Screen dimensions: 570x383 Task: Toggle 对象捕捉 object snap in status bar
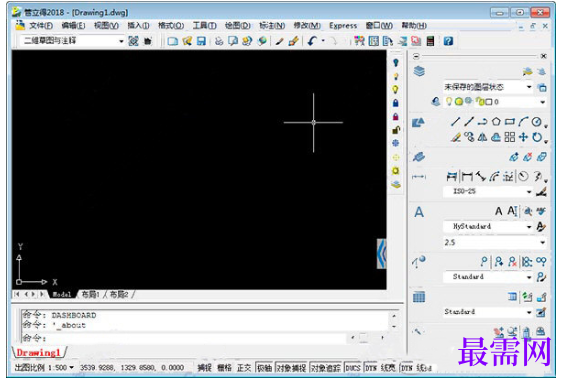click(292, 368)
